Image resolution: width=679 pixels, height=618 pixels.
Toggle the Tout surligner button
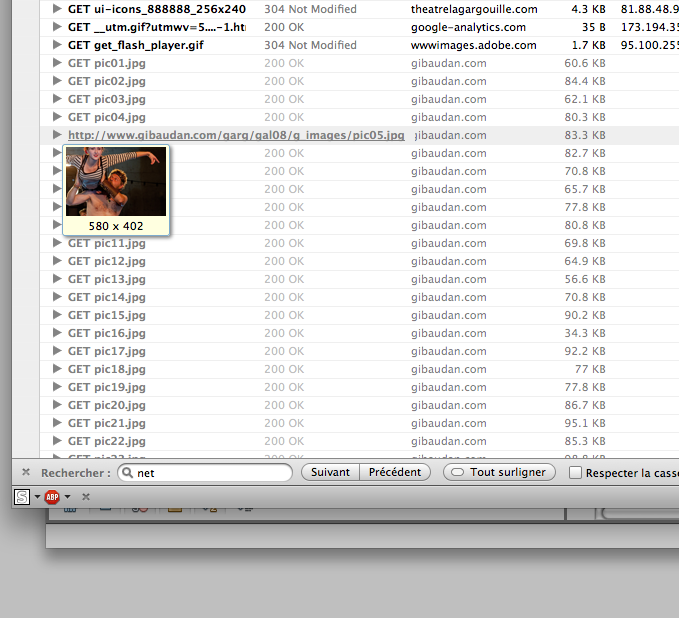point(499,472)
